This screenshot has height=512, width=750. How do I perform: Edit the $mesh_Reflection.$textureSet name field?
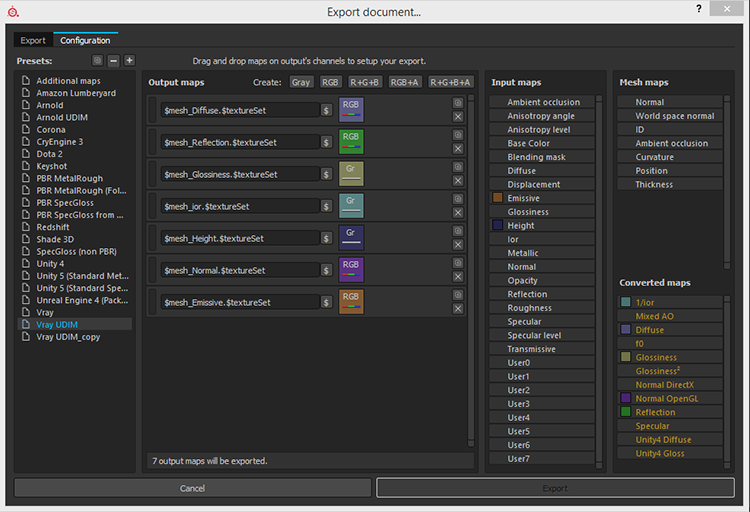point(240,143)
